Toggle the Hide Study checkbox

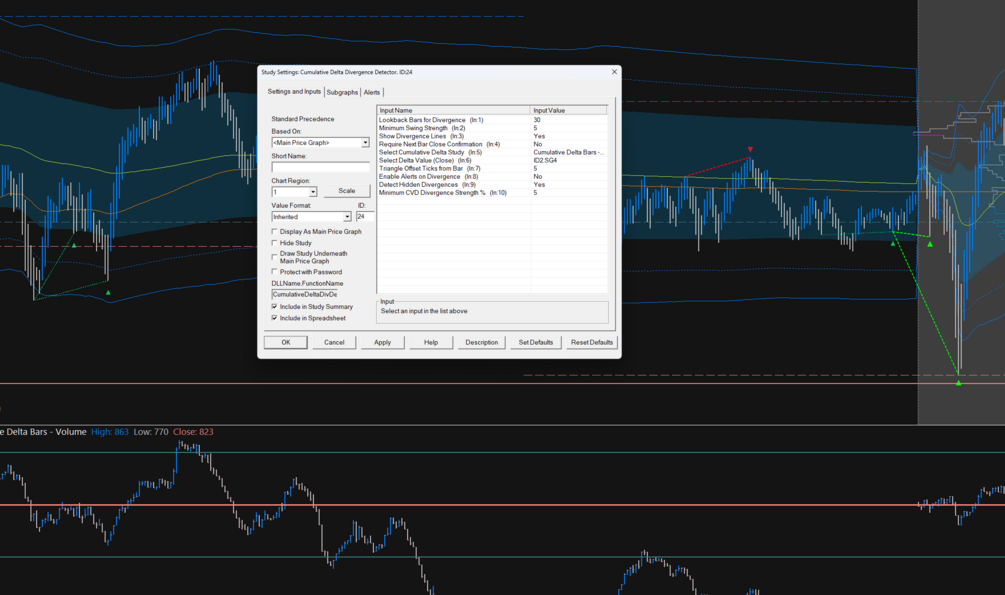click(274, 243)
